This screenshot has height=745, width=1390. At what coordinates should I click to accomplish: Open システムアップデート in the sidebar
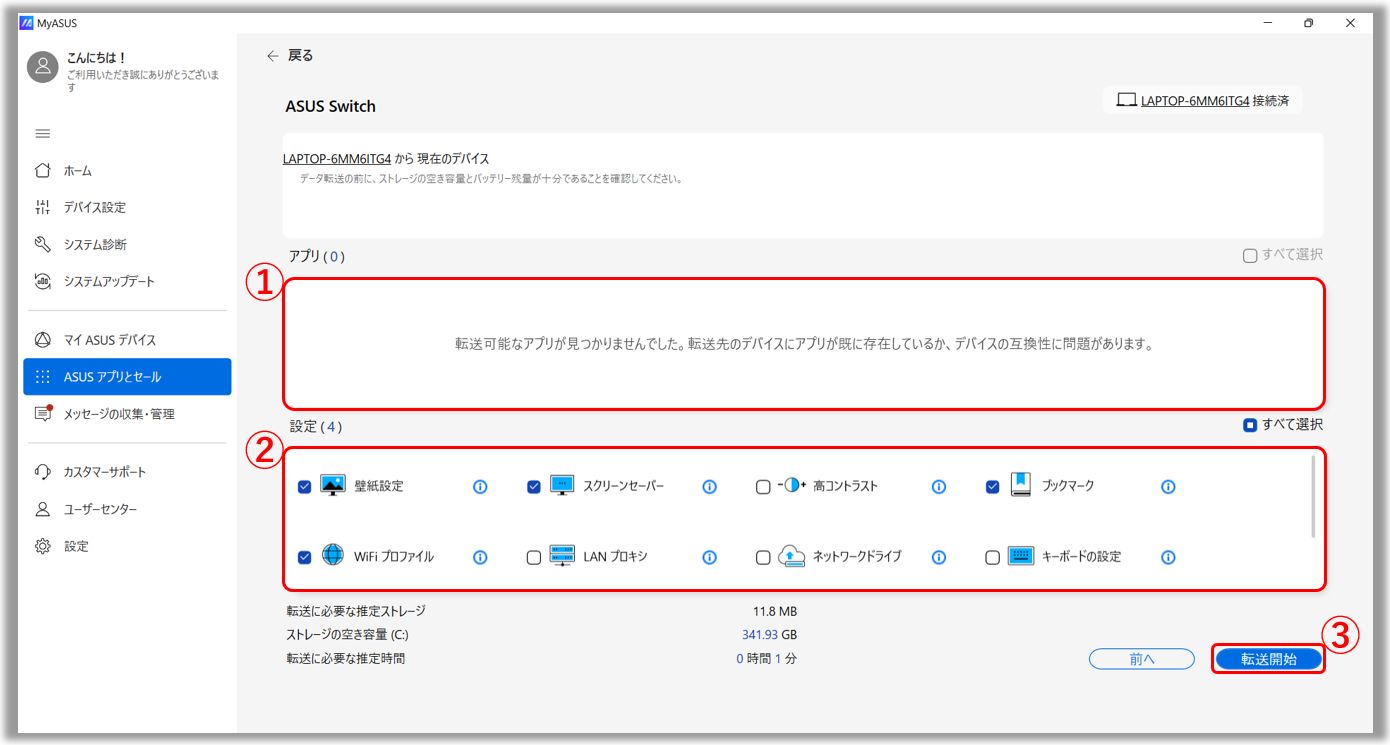point(95,282)
